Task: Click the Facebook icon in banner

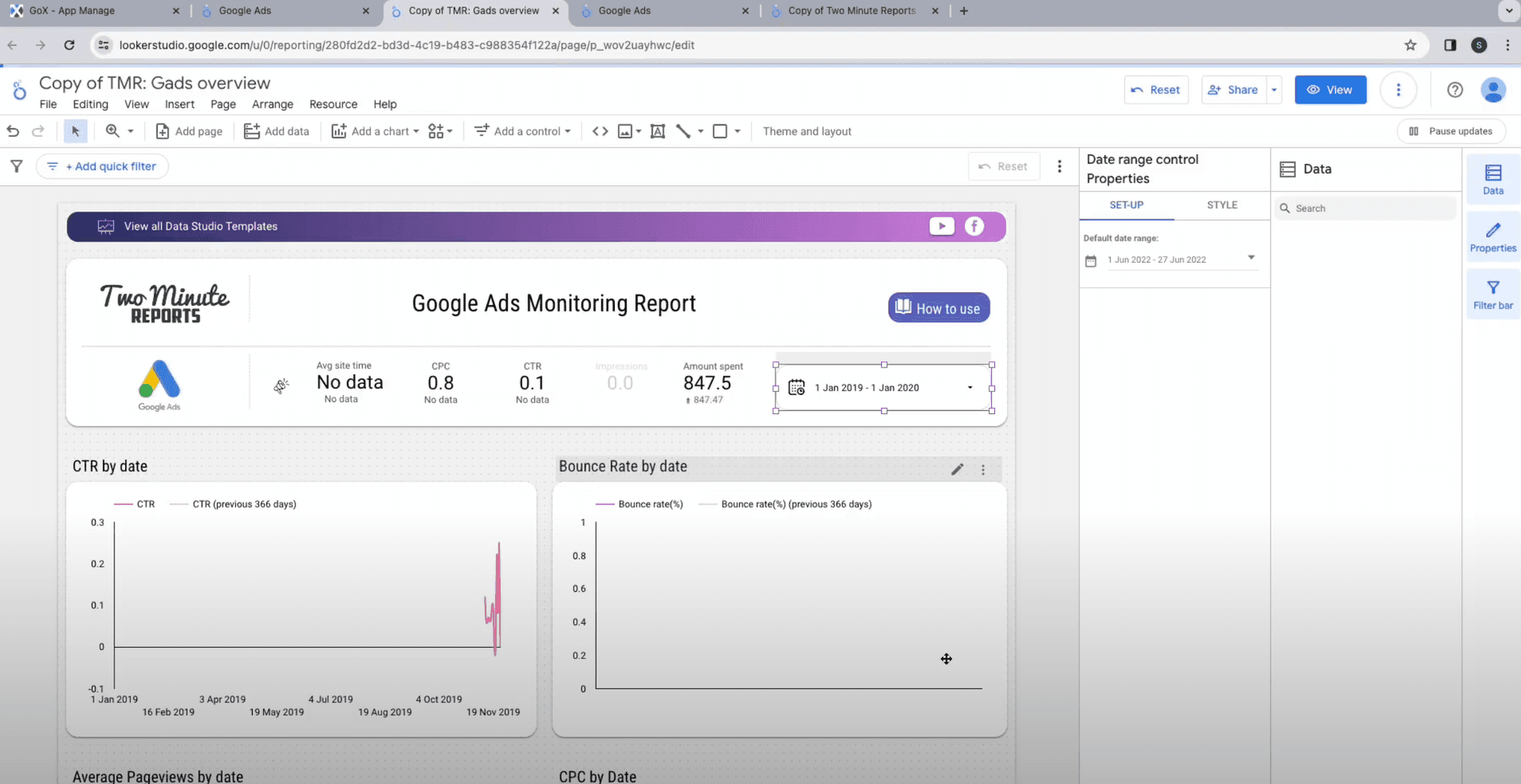Action: coord(974,226)
